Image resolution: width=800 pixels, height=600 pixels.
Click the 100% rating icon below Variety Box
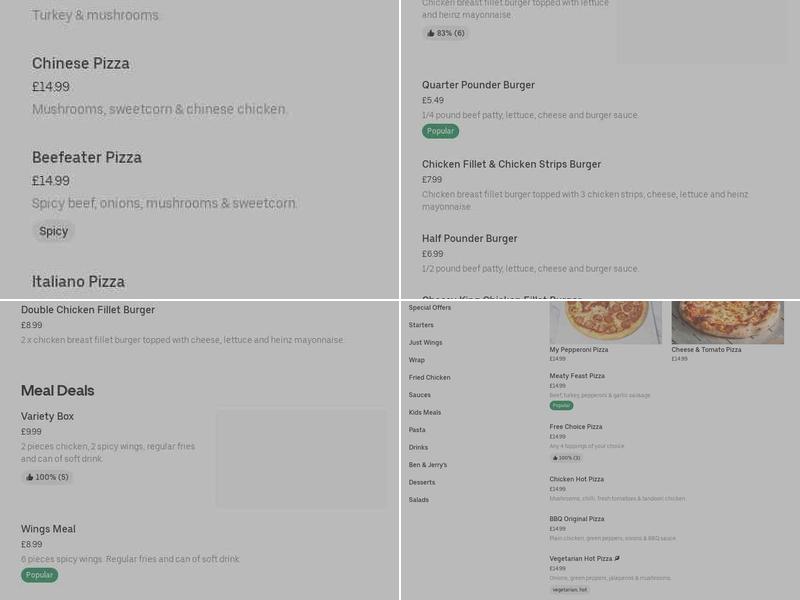(x=45, y=477)
